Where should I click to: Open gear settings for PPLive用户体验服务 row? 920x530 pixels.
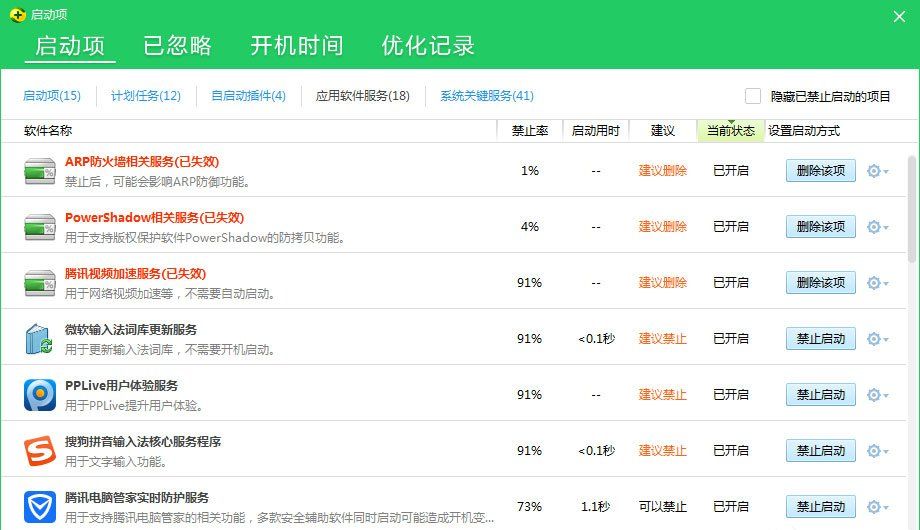[877, 395]
